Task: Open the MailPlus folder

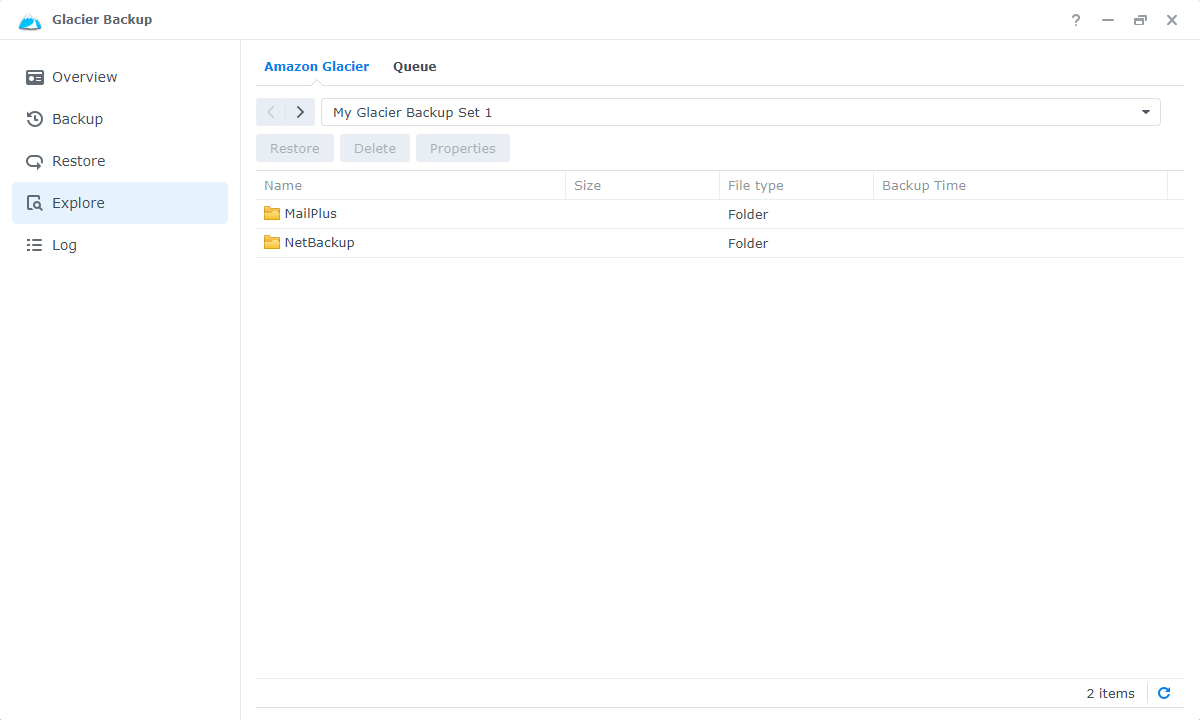Action: 310,213
